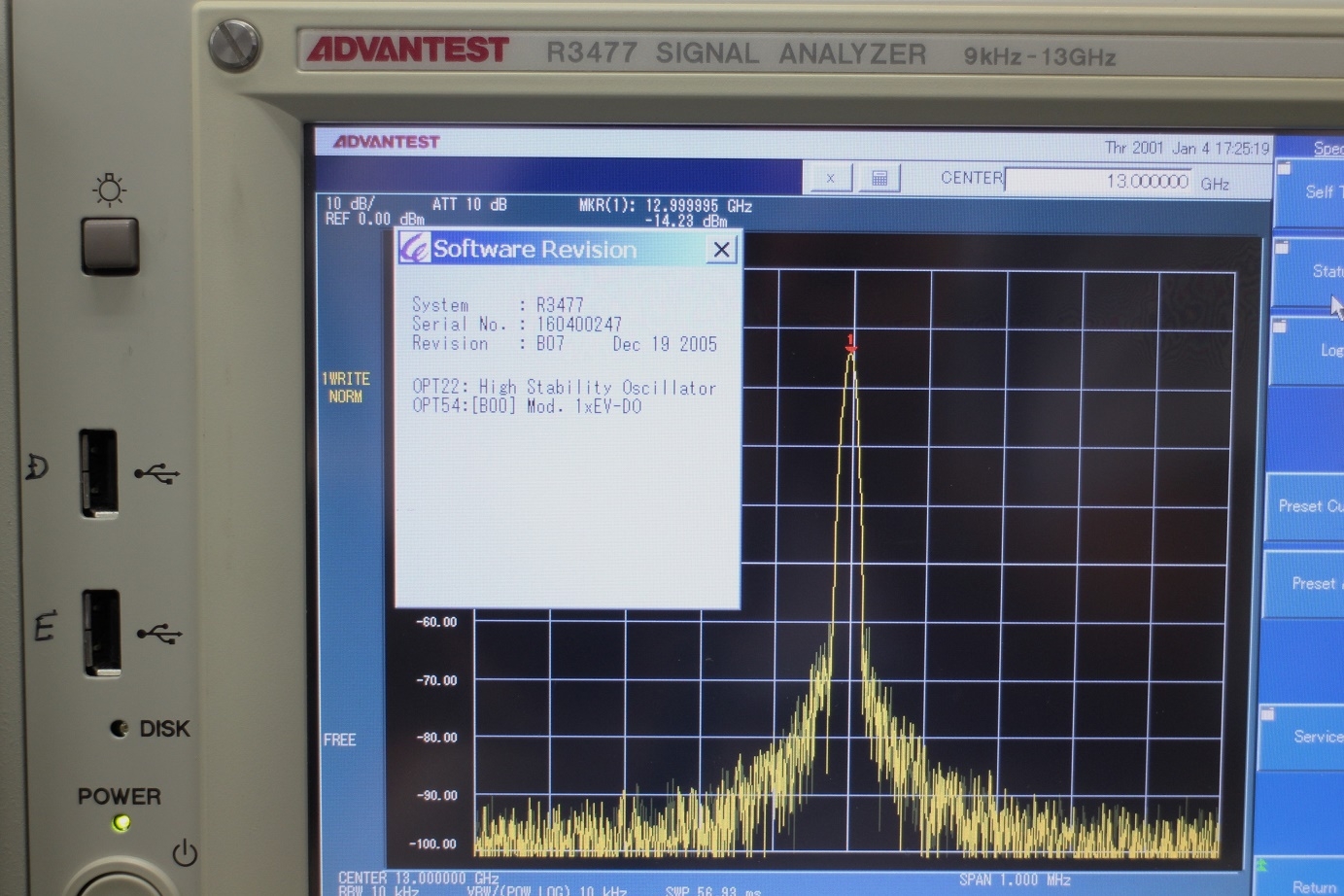Select the Self Test softkey
1344x896 pixels.
1310,193
